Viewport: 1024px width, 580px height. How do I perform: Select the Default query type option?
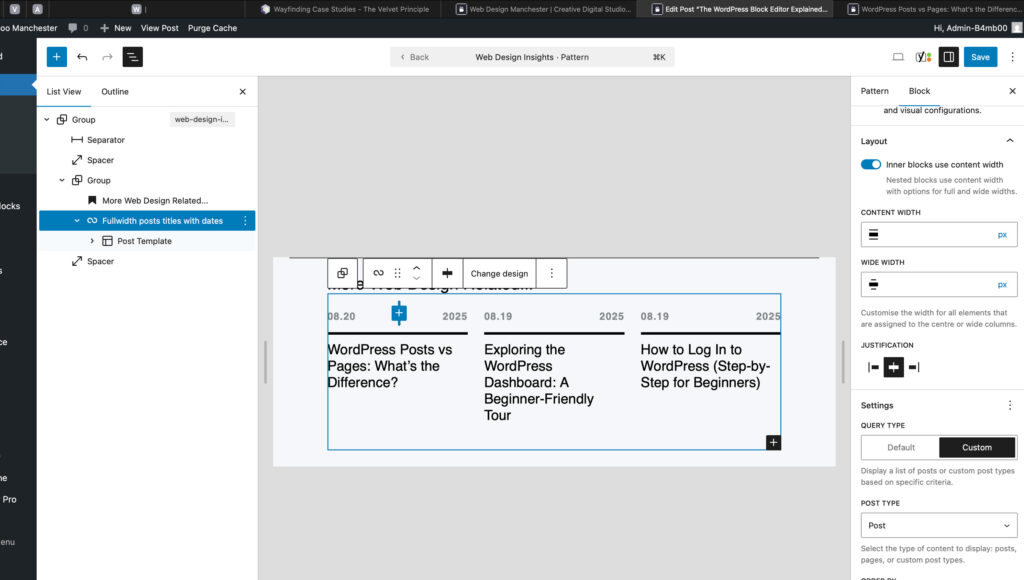pos(901,447)
